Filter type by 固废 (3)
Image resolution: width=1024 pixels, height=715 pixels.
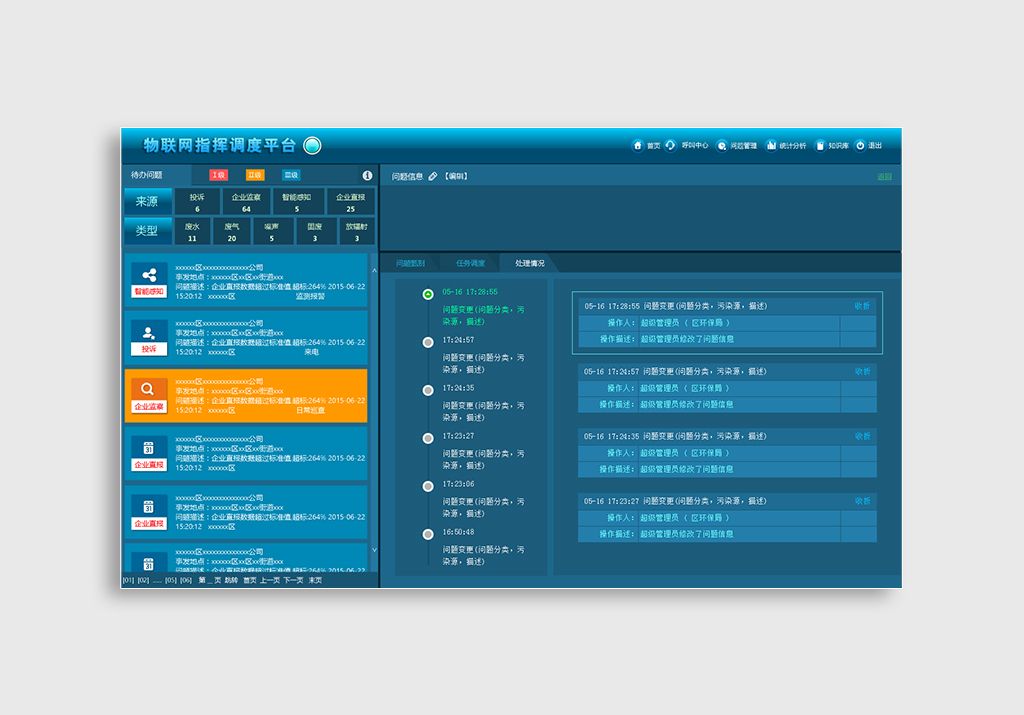[x=315, y=232]
